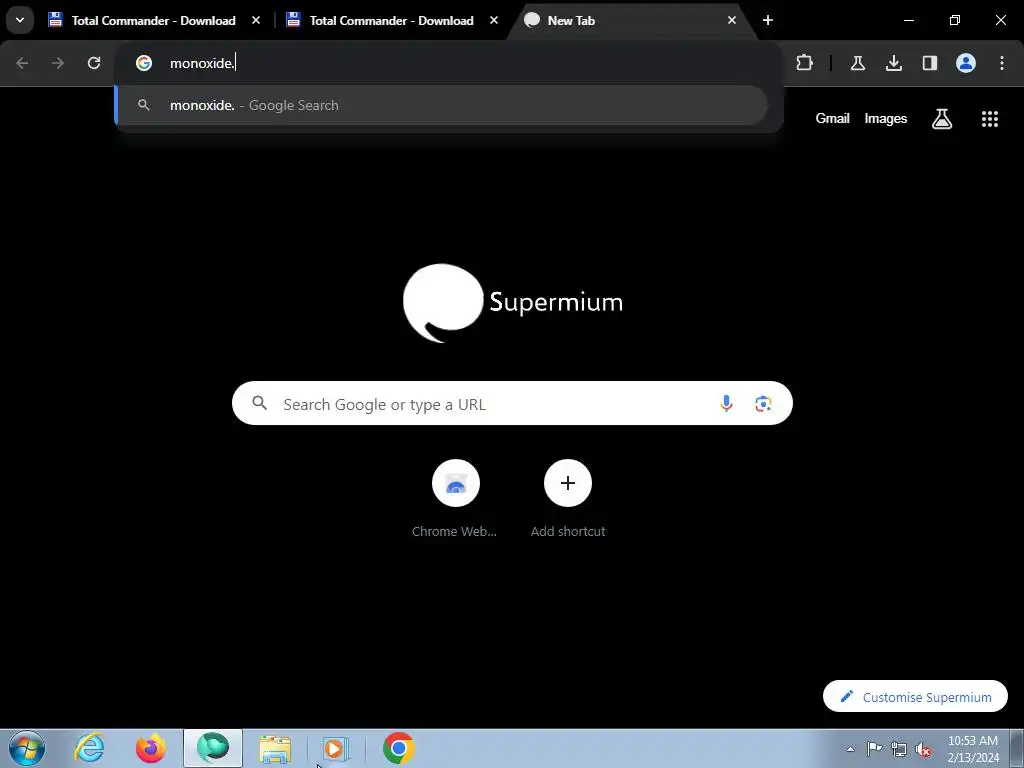Click the Search Labs flask icon on page
The width and height of the screenshot is (1024, 768).
pyautogui.click(x=942, y=118)
